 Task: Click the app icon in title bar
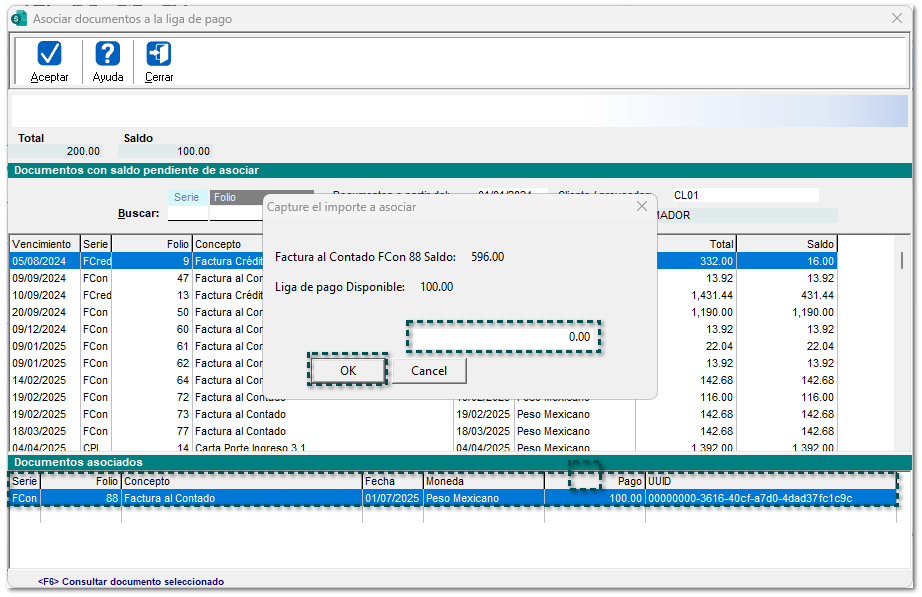click(x=18, y=18)
